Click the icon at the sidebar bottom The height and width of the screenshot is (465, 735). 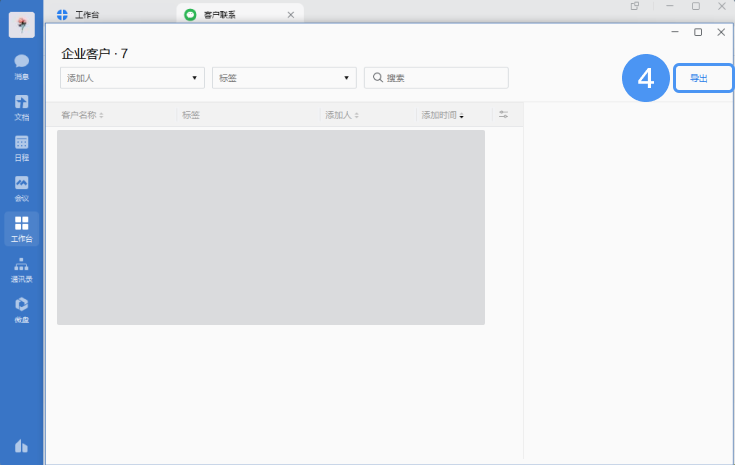(x=21, y=445)
